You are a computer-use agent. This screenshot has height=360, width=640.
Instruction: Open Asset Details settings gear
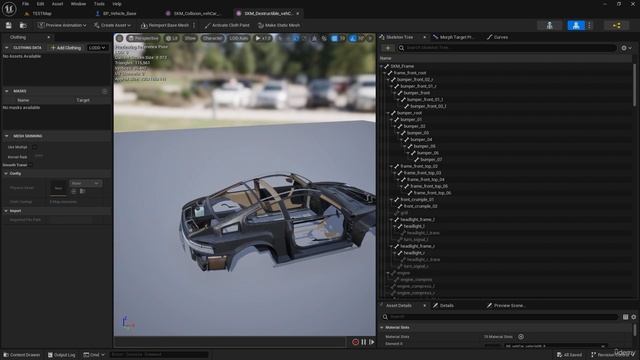(633, 317)
